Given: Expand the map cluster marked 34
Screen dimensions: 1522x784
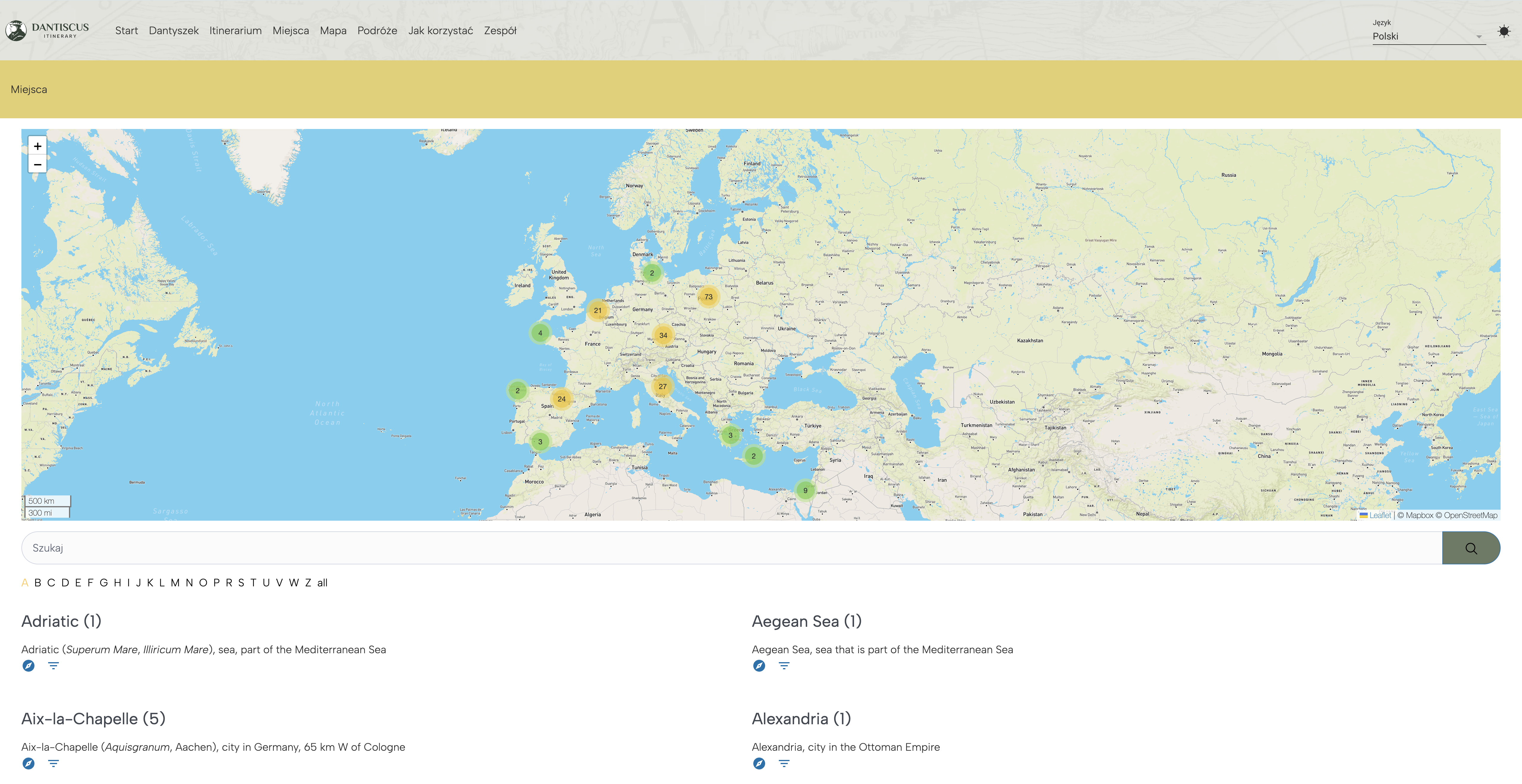Looking at the screenshot, I should coord(663,335).
